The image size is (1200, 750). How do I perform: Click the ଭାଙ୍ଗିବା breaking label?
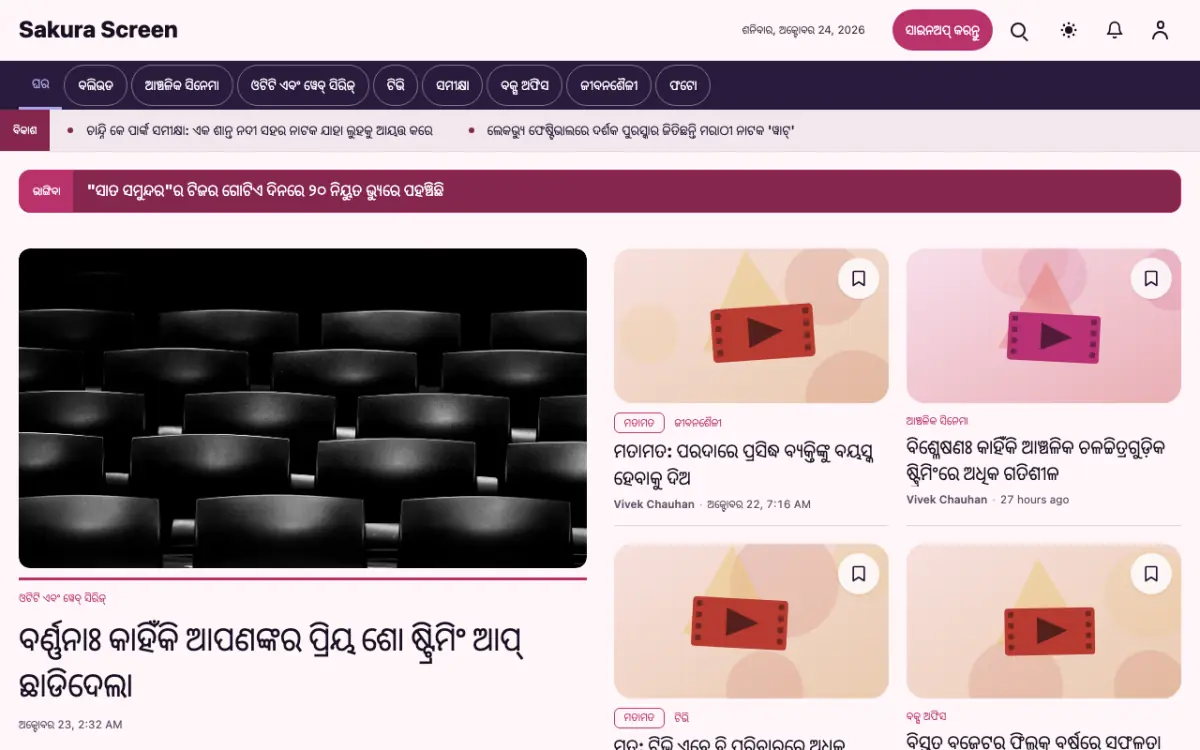pos(46,191)
